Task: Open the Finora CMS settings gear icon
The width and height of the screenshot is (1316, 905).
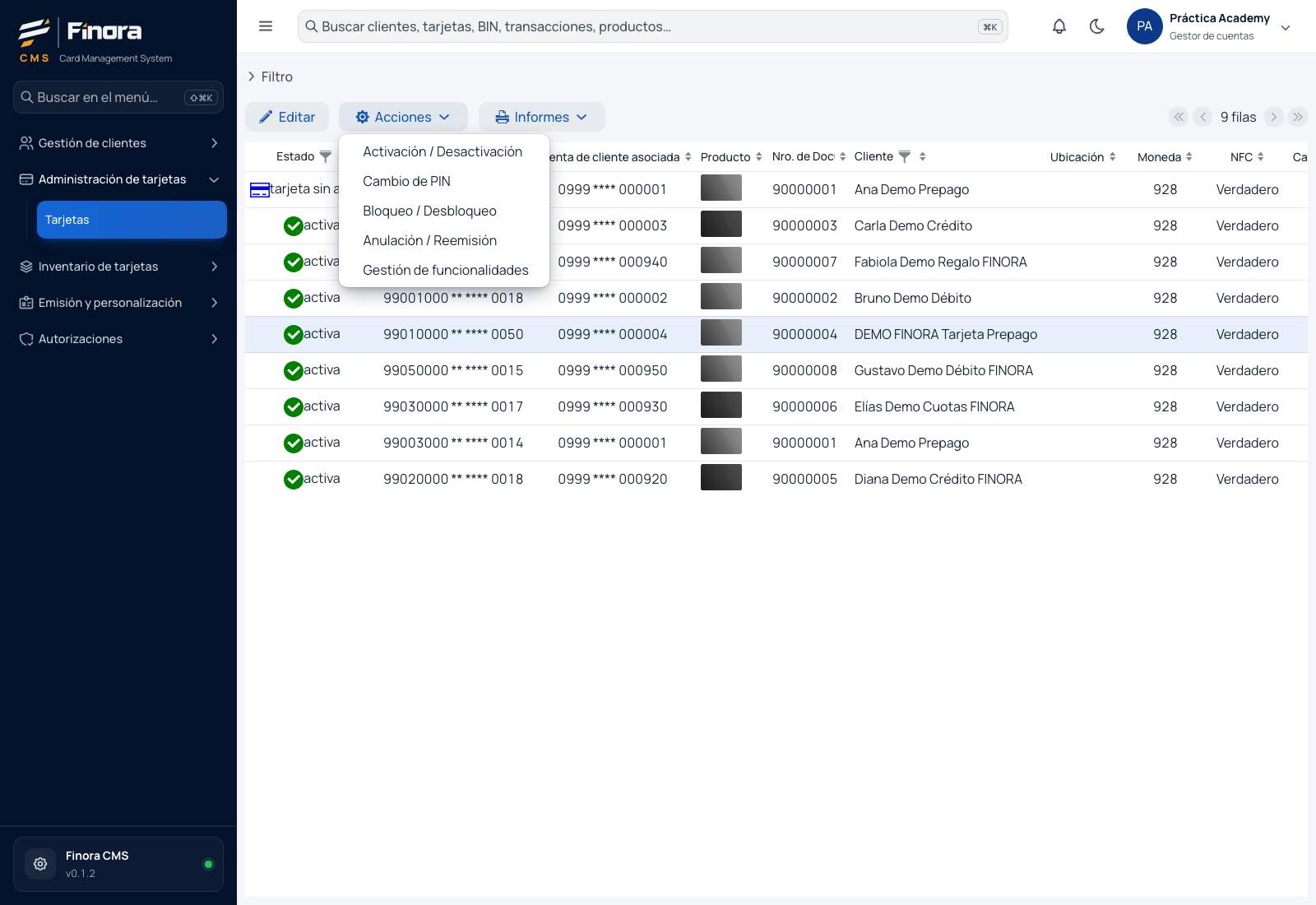Action: [x=40, y=864]
